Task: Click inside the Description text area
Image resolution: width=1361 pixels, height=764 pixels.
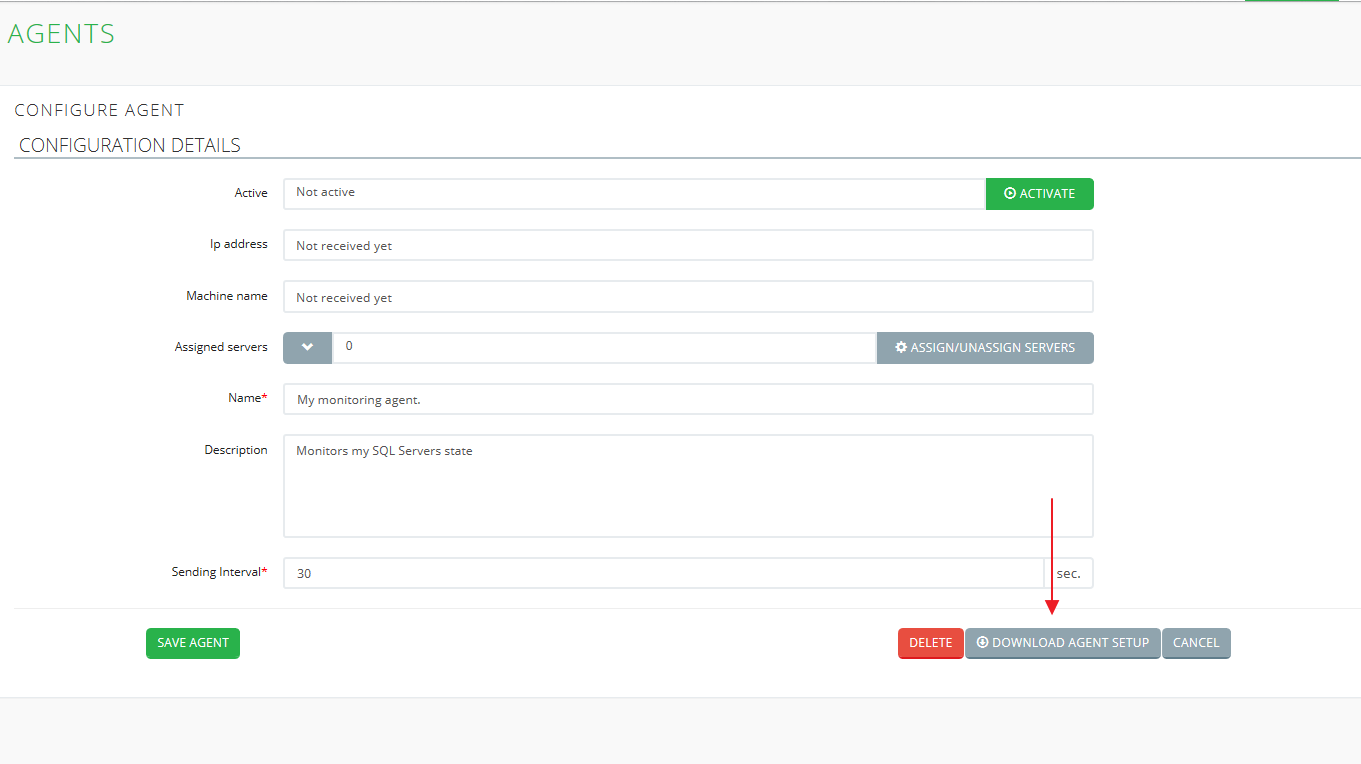Action: pyautogui.click(x=688, y=486)
